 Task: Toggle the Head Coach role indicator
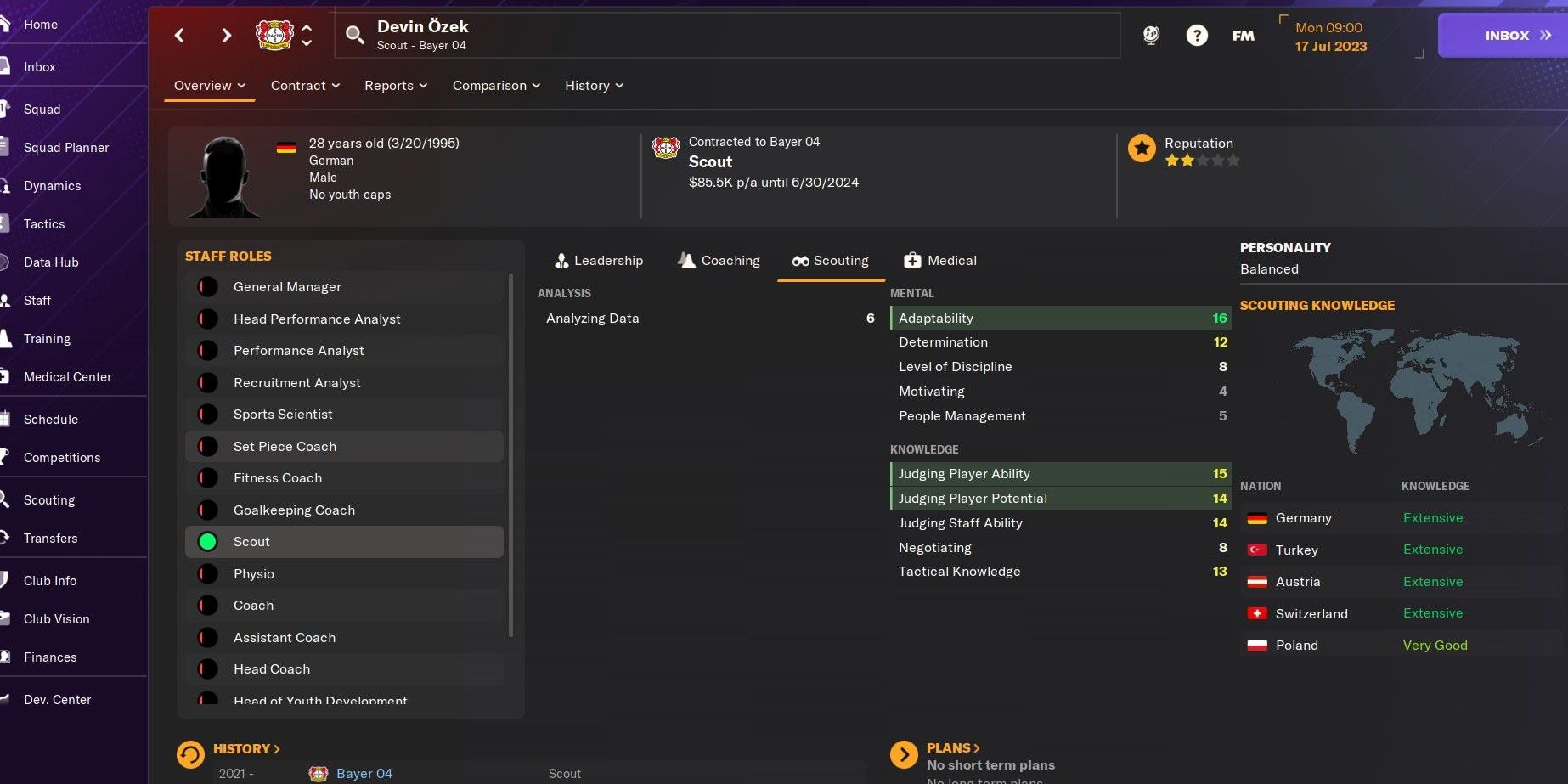207,668
